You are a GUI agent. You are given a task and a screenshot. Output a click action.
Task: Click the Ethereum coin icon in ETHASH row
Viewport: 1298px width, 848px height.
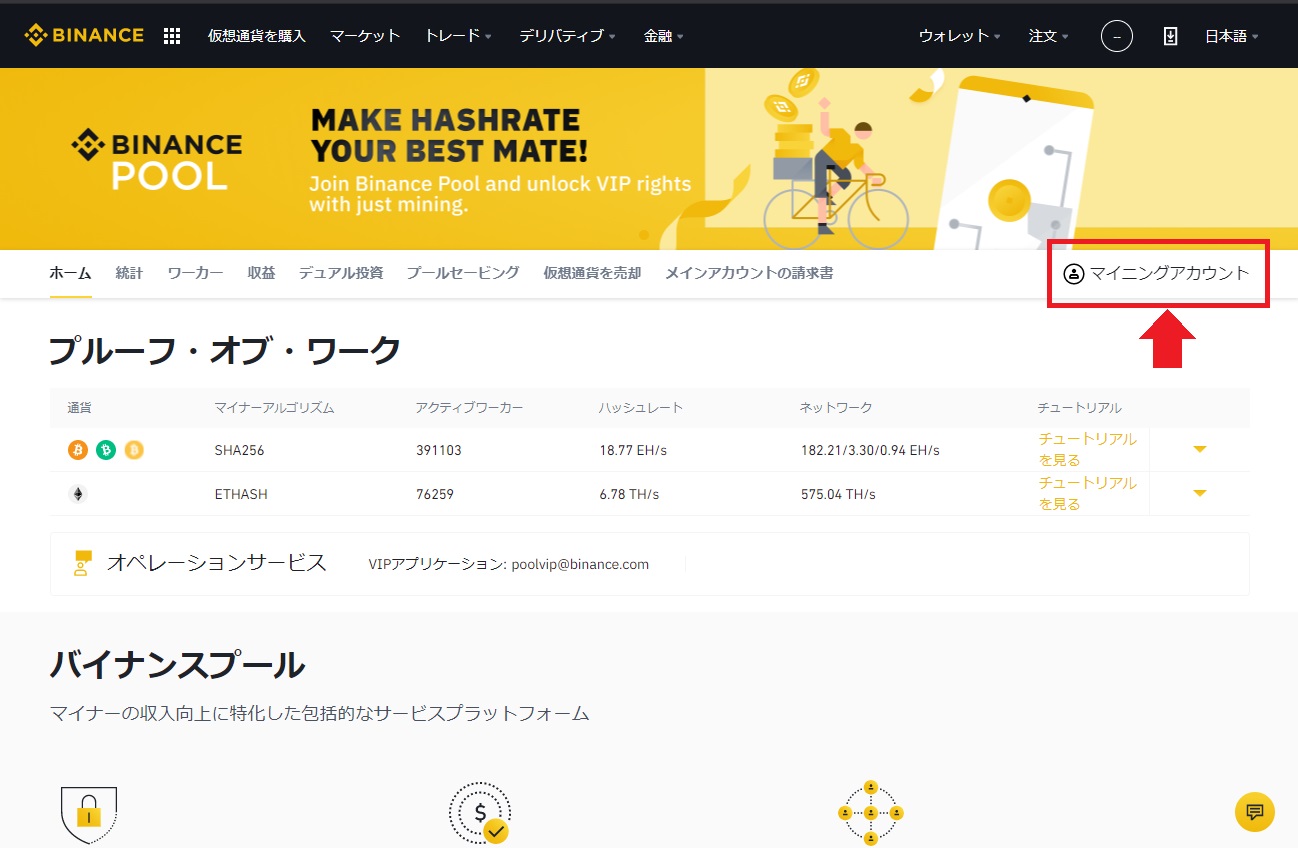[x=78, y=494]
